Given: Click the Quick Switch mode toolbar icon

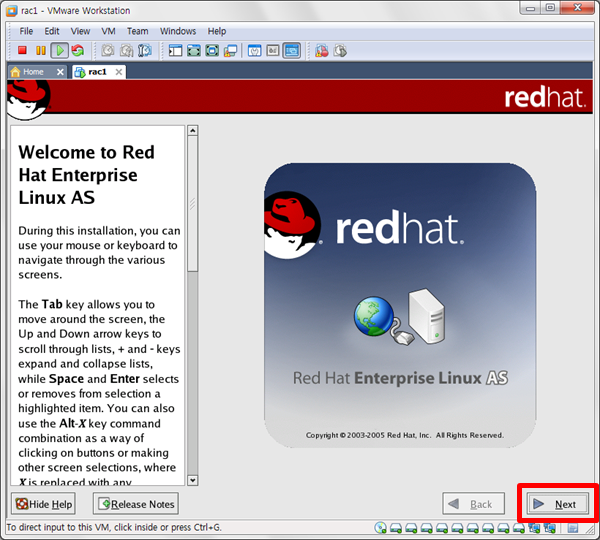Looking at the screenshot, I should 194,51.
